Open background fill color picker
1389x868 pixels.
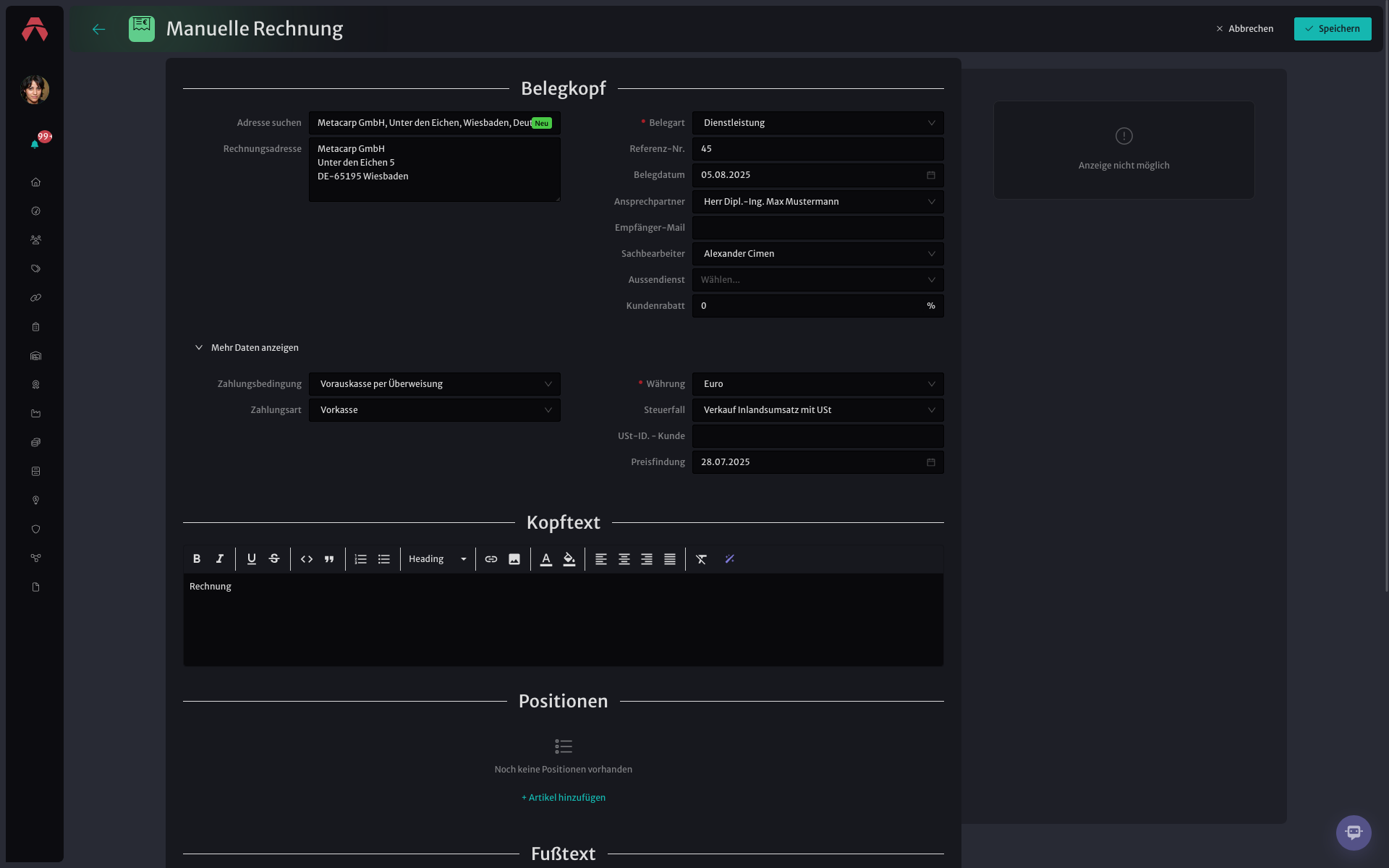click(569, 559)
